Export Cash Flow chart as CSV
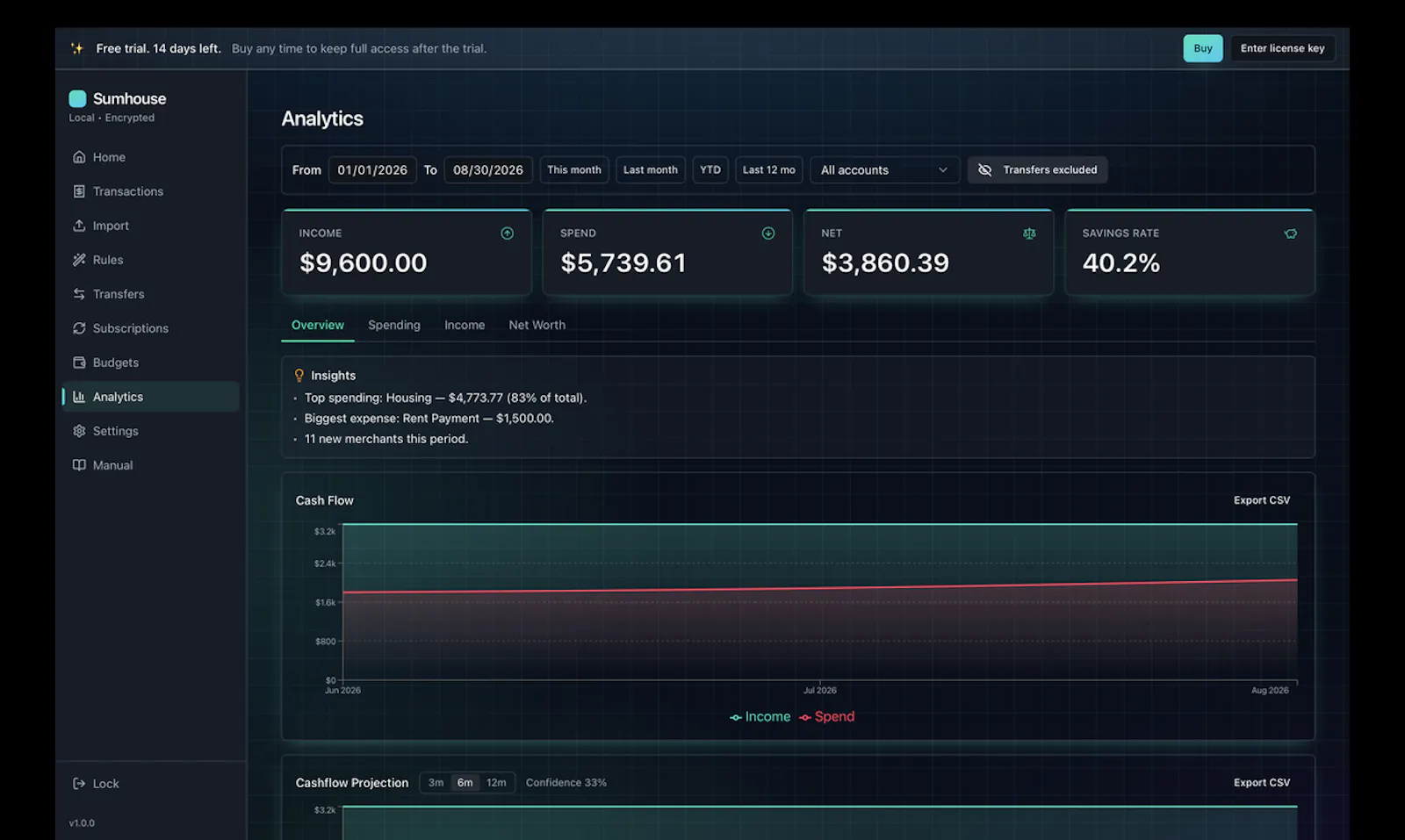The height and width of the screenshot is (840, 1405). (x=1262, y=500)
